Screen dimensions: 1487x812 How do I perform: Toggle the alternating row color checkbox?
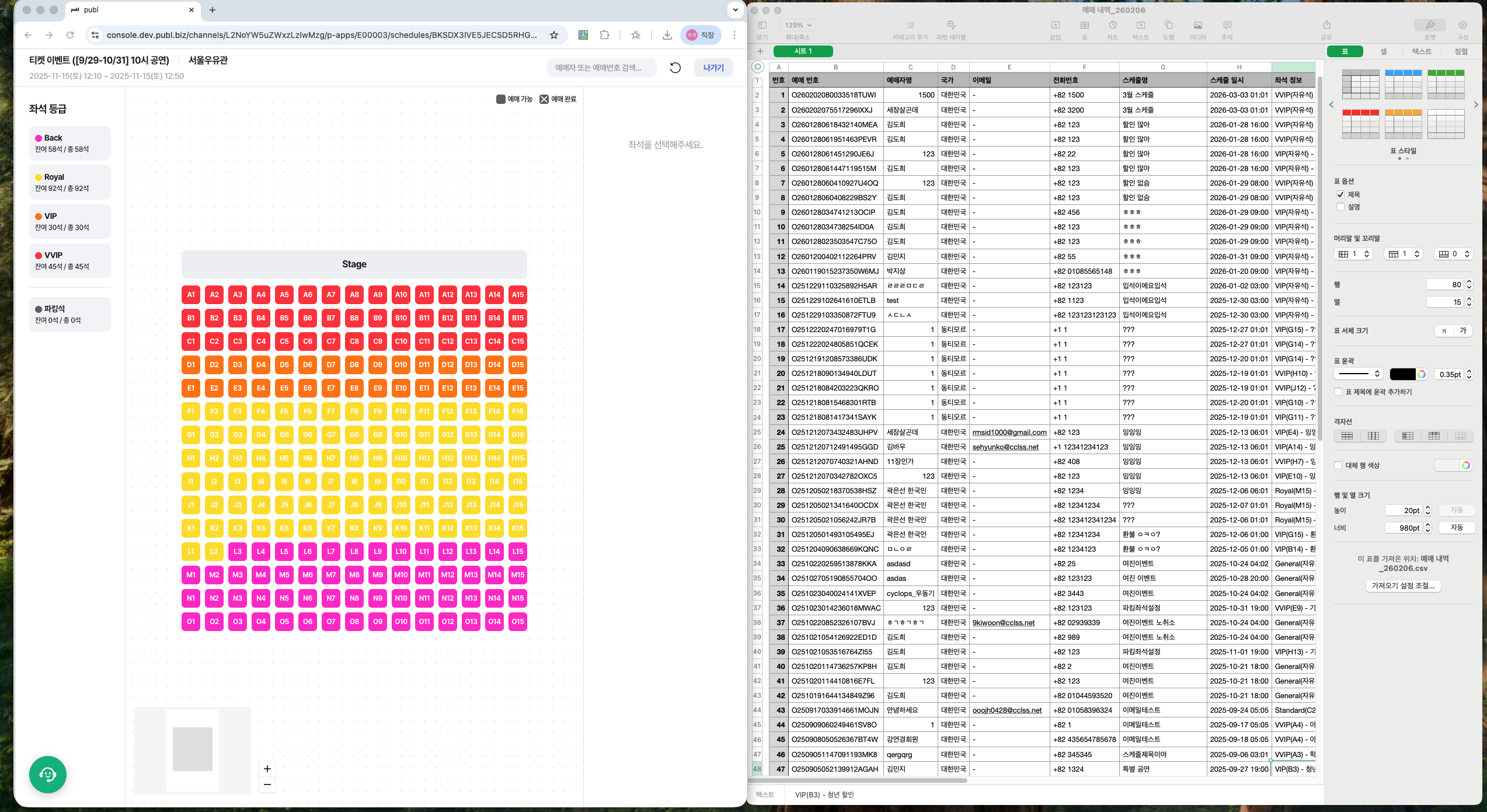pos(1338,465)
